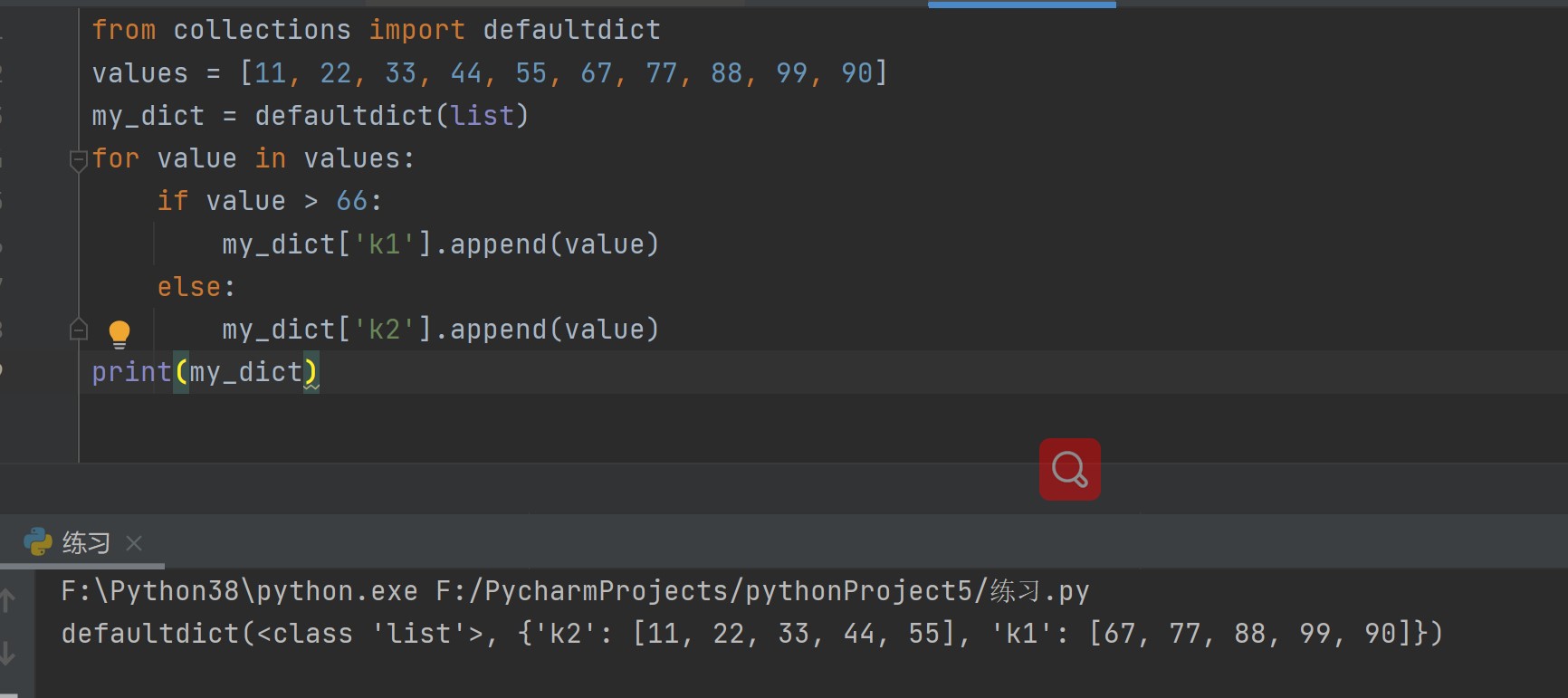
Task: Click the 'k1' string in the code
Action: click(384, 244)
